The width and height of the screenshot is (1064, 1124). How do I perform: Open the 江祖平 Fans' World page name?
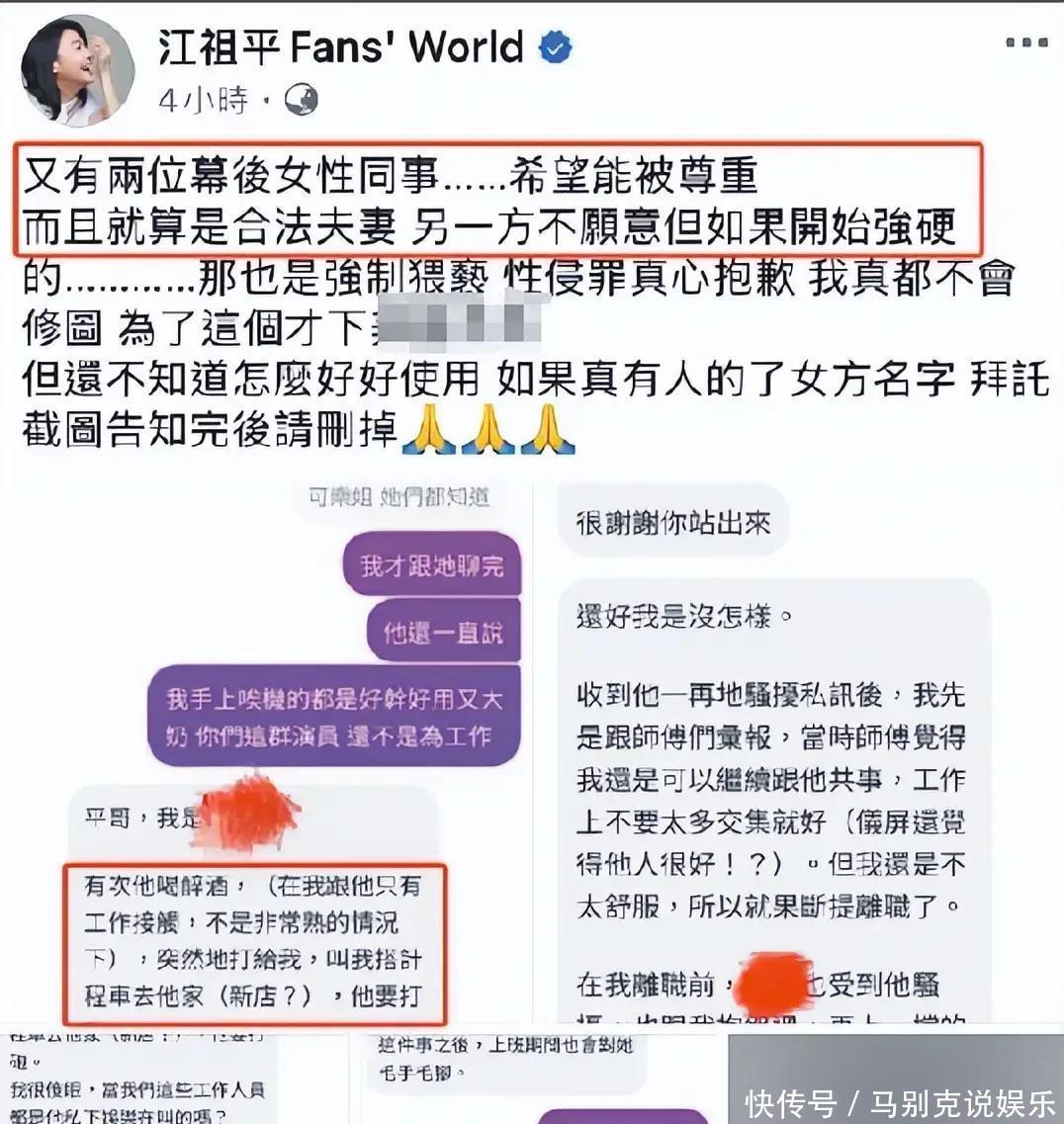click(x=340, y=48)
